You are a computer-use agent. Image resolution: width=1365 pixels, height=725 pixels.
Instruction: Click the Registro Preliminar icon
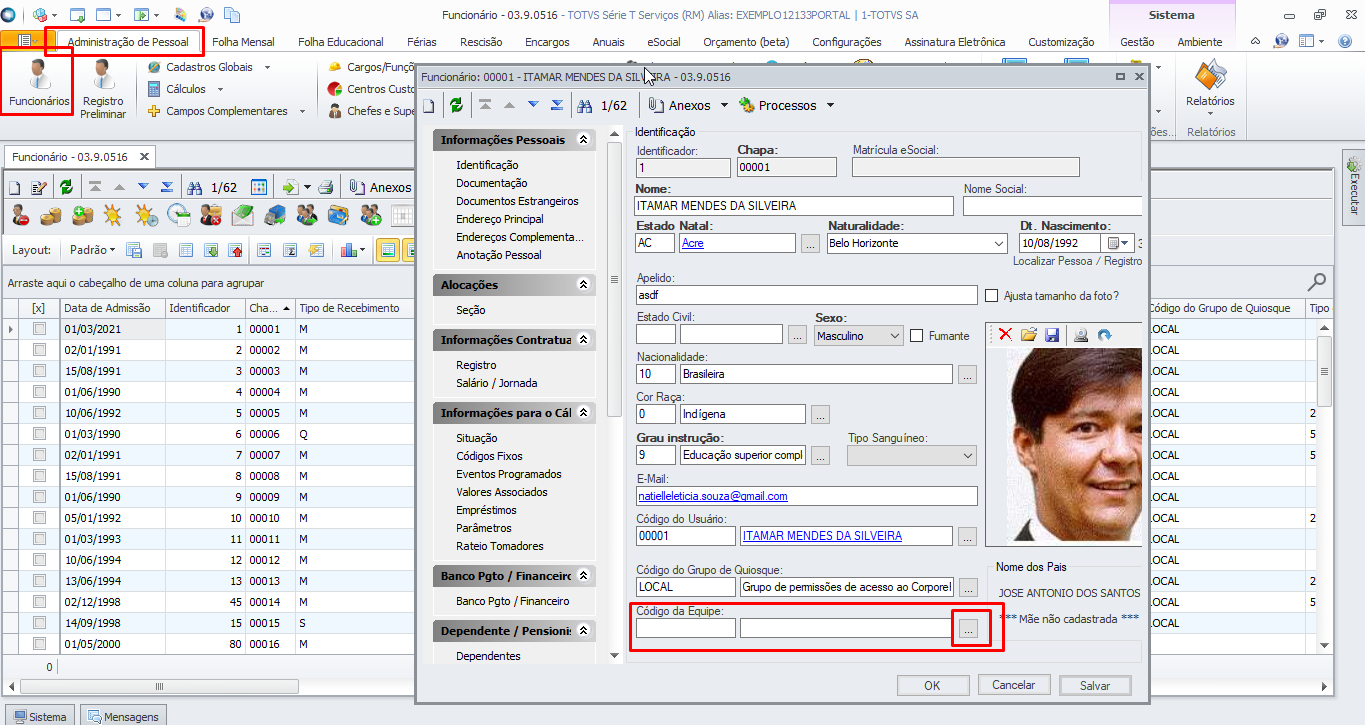pyautogui.click(x=102, y=82)
